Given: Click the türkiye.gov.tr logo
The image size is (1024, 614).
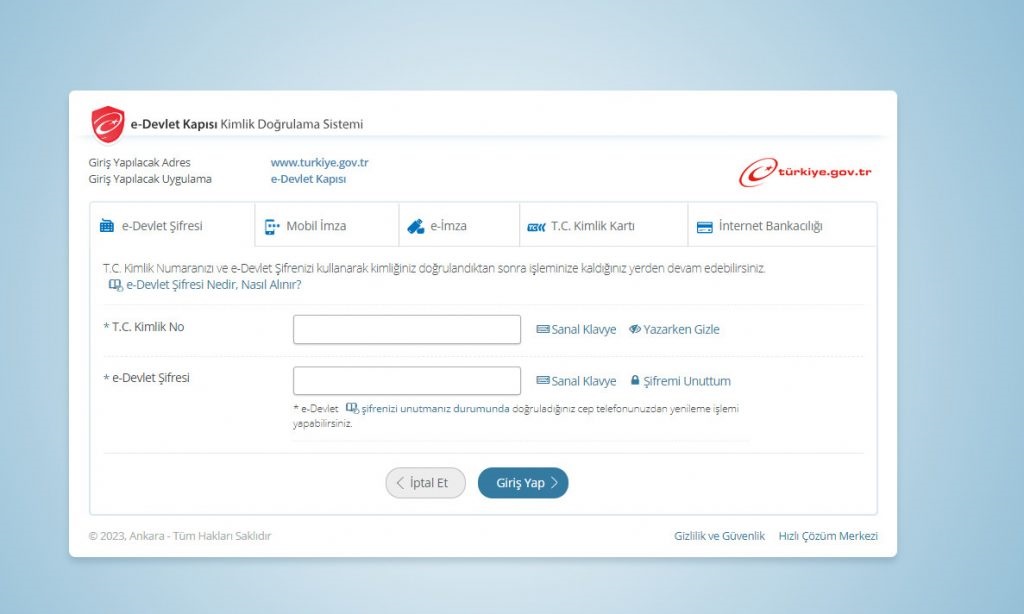Looking at the screenshot, I should [805, 172].
